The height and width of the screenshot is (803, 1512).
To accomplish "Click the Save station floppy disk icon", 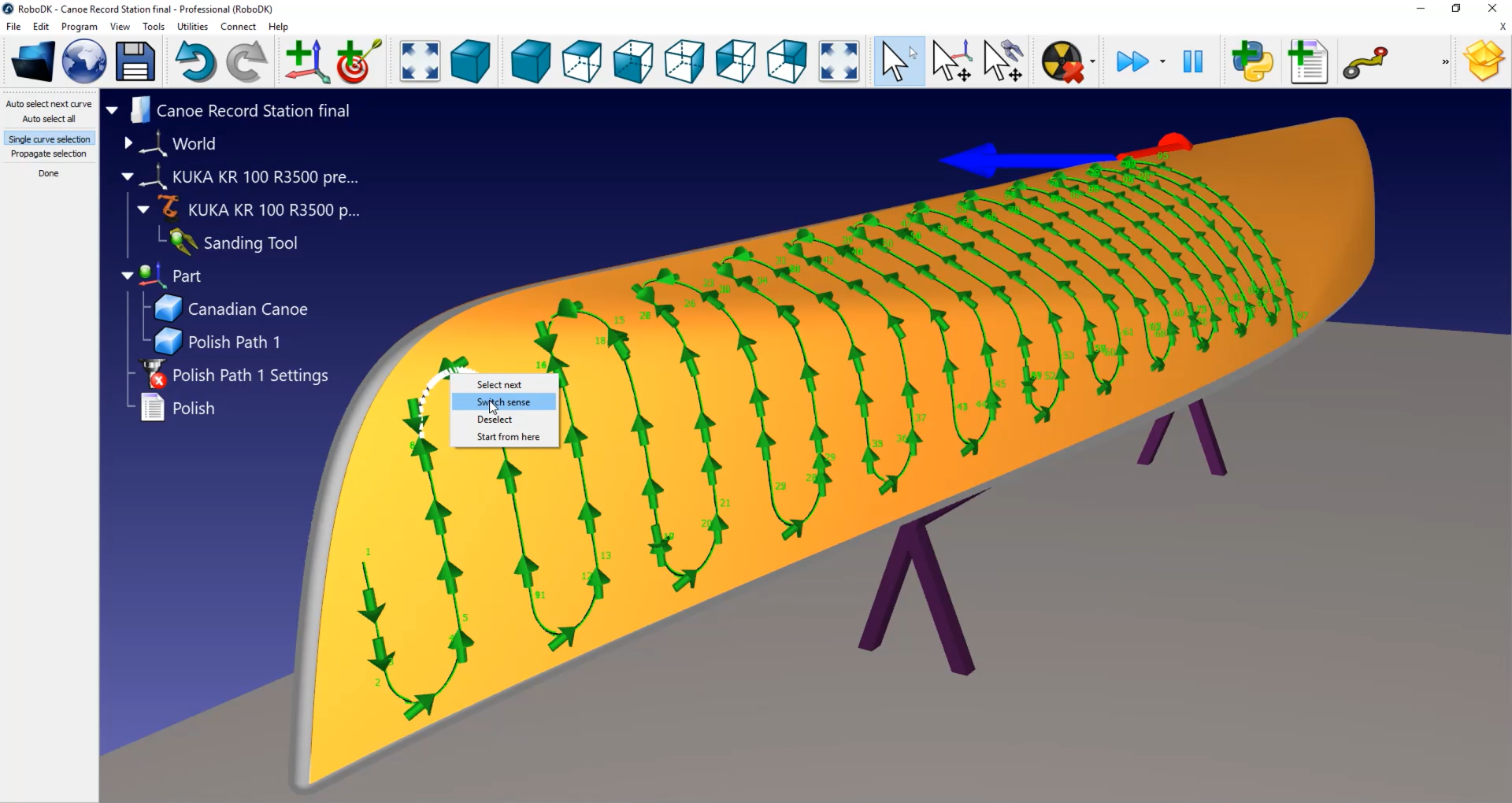I will tap(135, 61).
